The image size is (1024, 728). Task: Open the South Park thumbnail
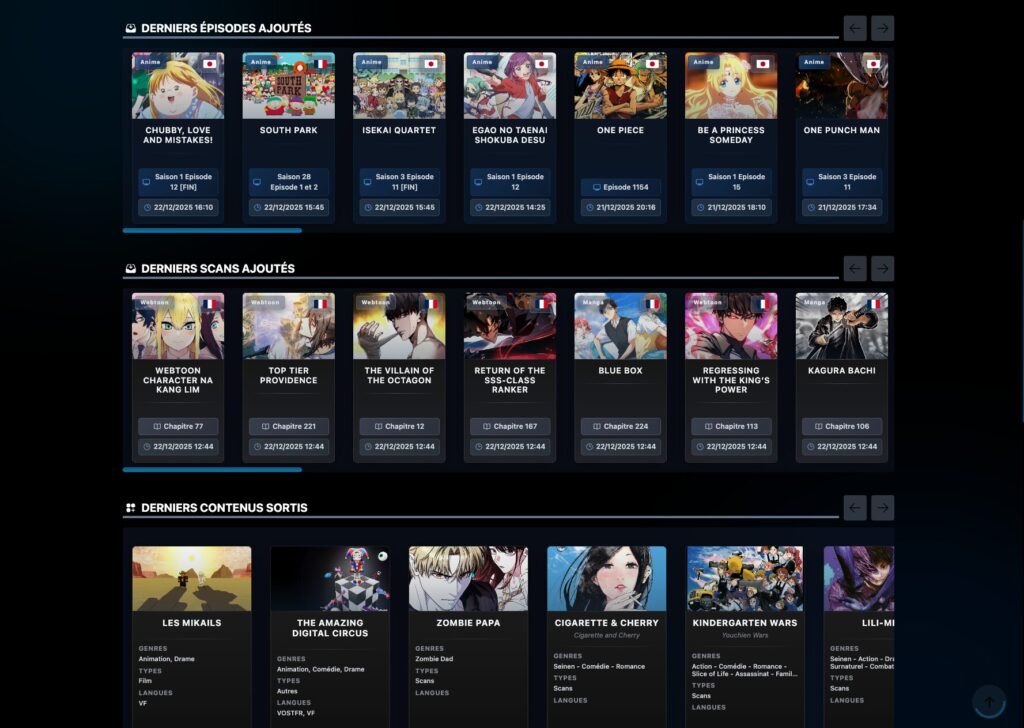click(289, 86)
